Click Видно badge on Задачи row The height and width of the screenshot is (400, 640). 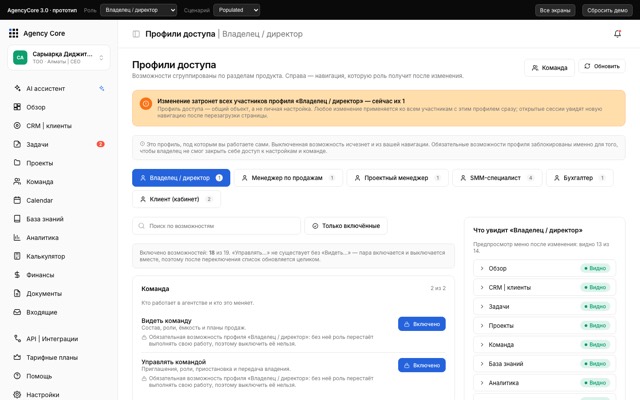(x=595, y=307)
